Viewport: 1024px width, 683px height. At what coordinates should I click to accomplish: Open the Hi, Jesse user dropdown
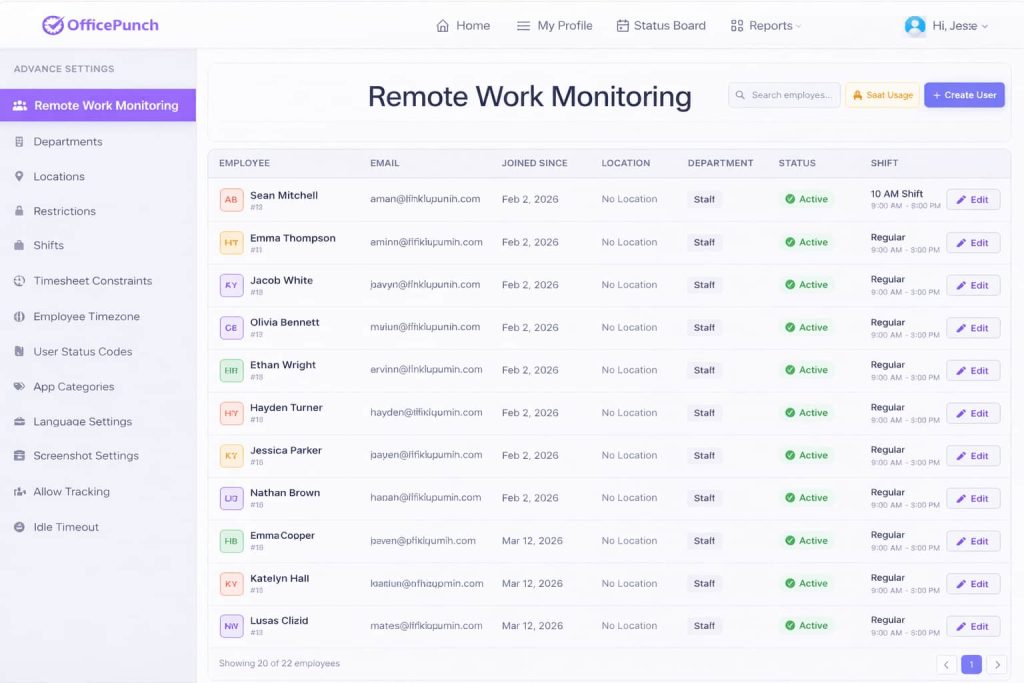pyautogui.click(x=946, y=26)
